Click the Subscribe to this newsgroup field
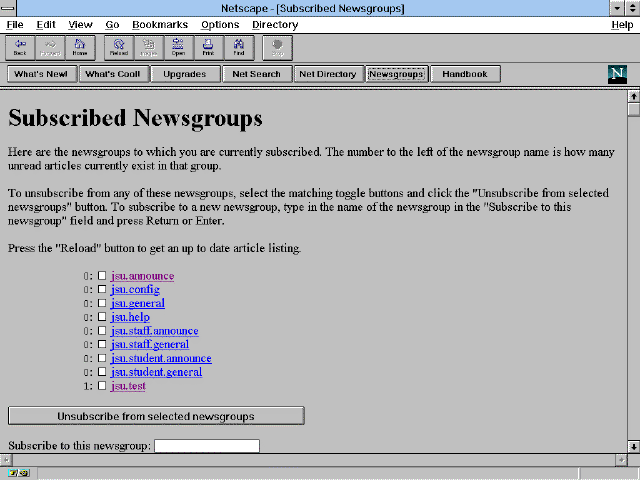Screen dimensions: 640x480 (207, 446)
